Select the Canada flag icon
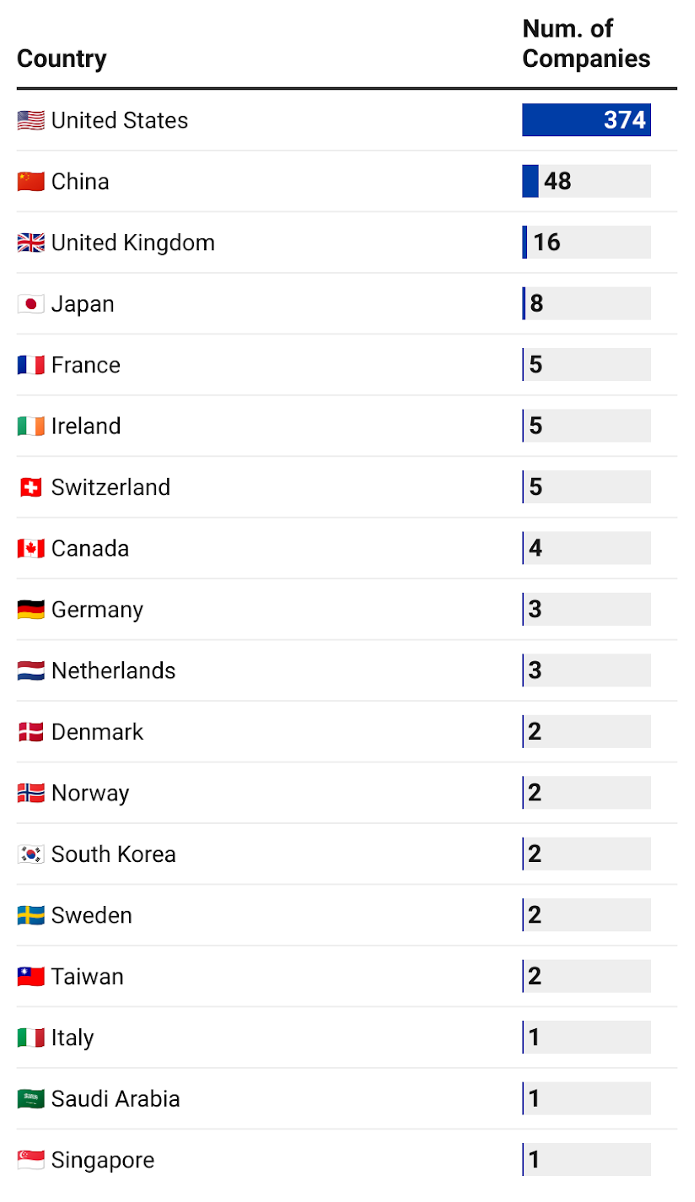Screen dimensions: 695x1202 tap(31, 549)
